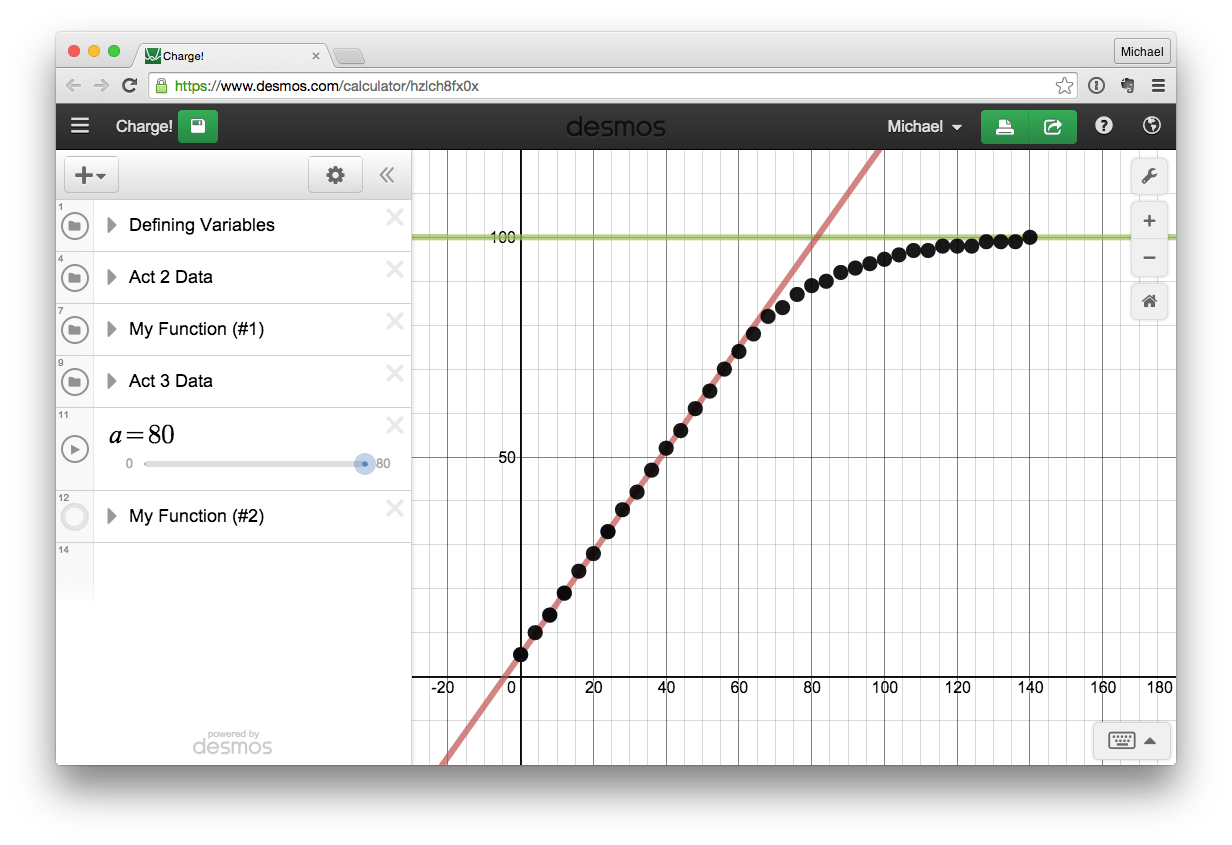Toggle Act 2 Data folder visibility
This screenshot has width=1232, height=845.
pyautogui.click(x=74, y=278)
